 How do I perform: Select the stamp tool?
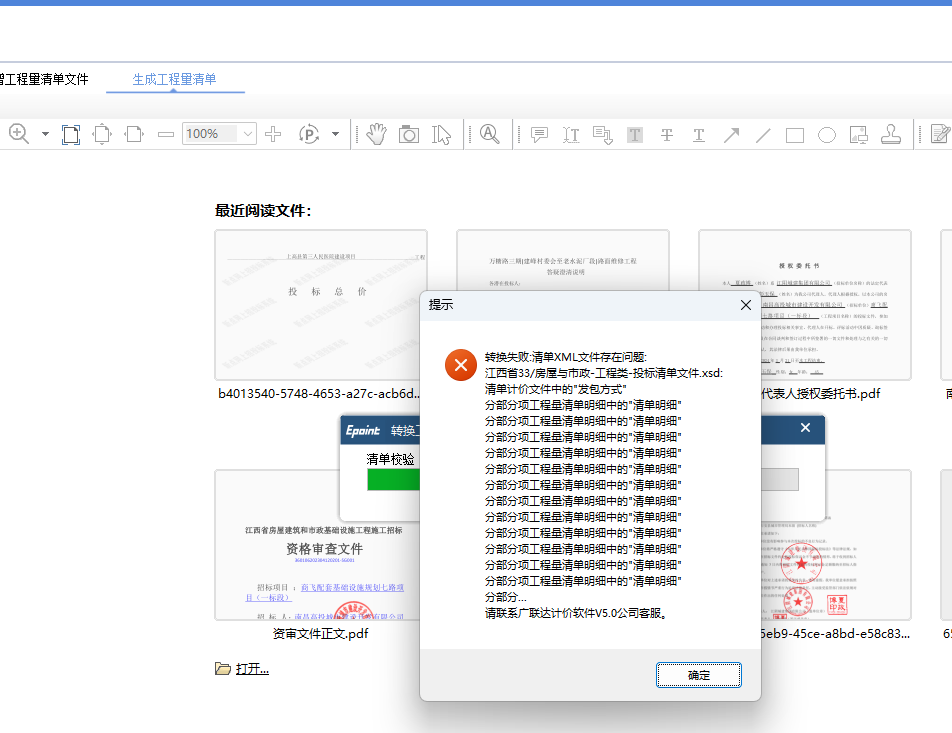pos(891,134)
